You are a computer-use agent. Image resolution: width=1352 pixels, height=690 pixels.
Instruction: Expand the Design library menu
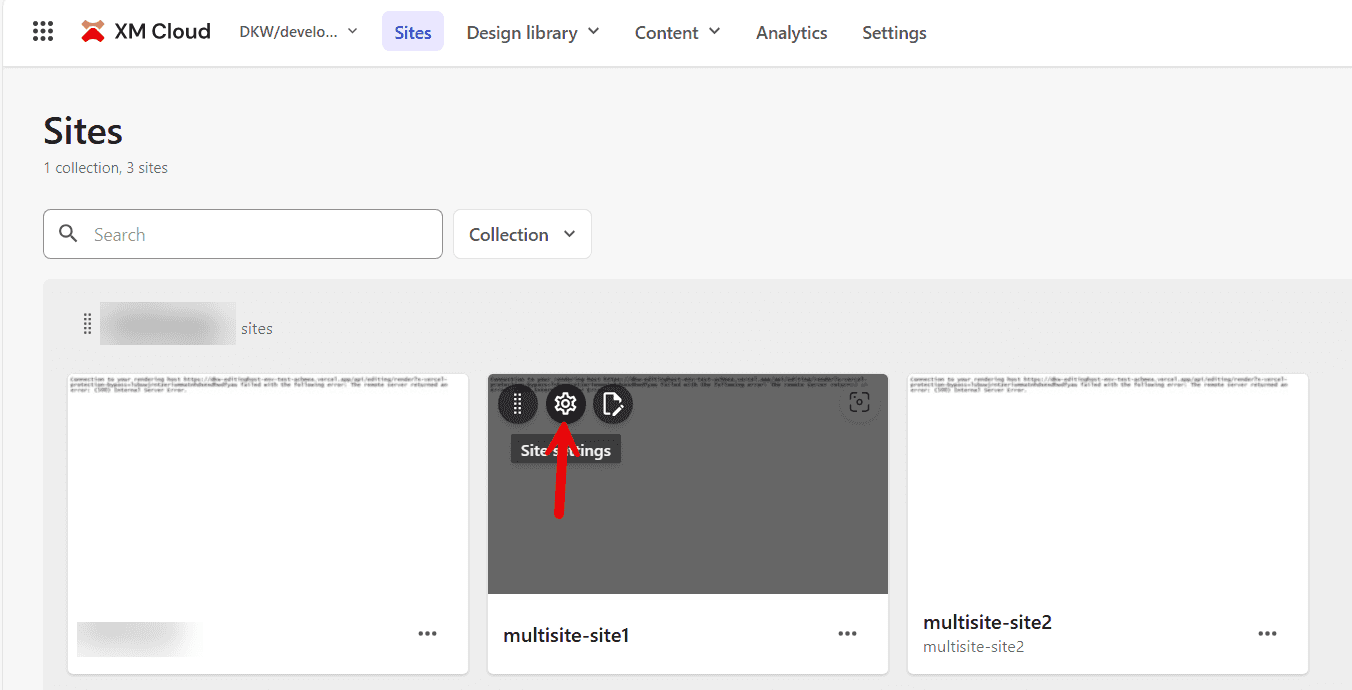pos(533,32)
